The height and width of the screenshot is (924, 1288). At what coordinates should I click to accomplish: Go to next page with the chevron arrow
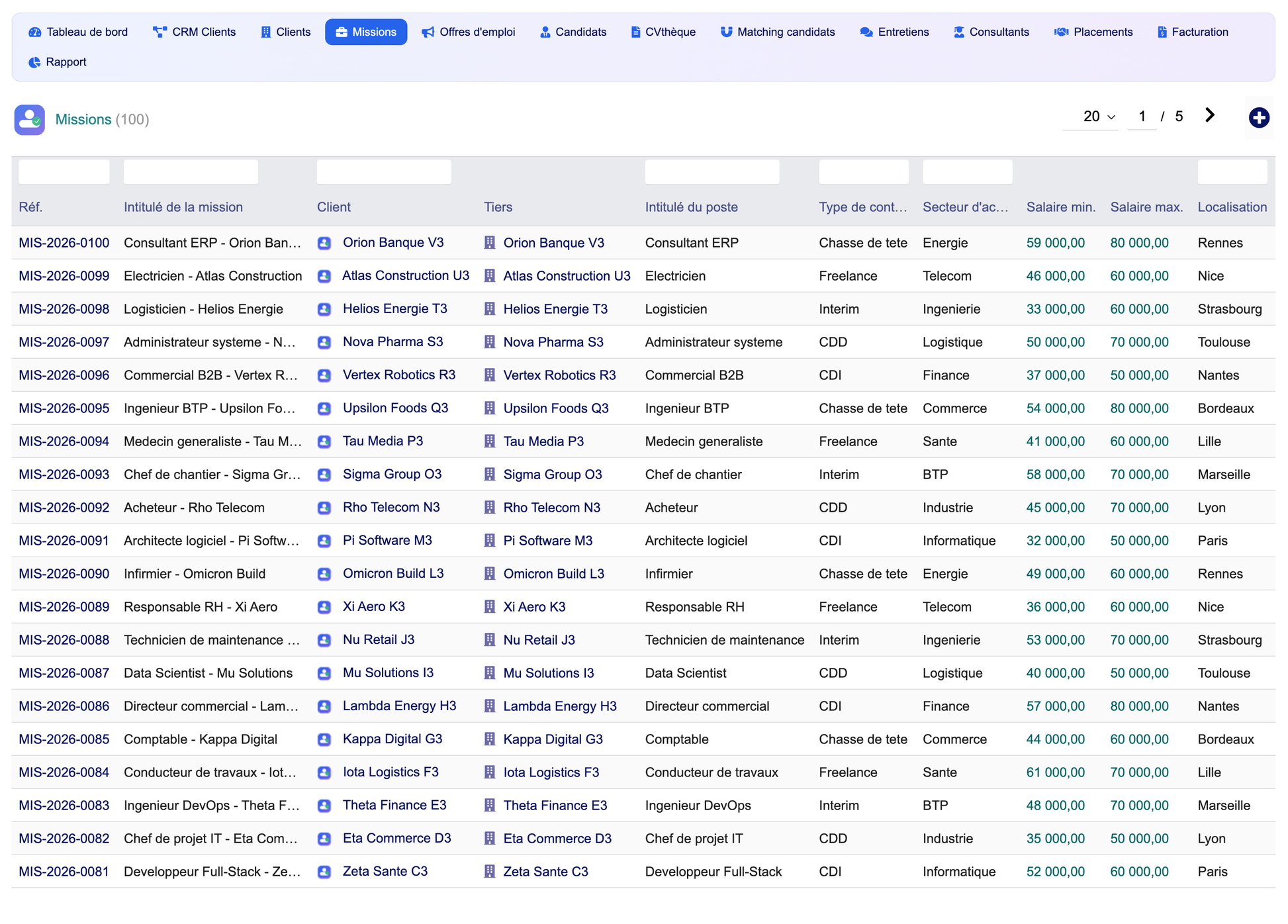point(1210,115)
